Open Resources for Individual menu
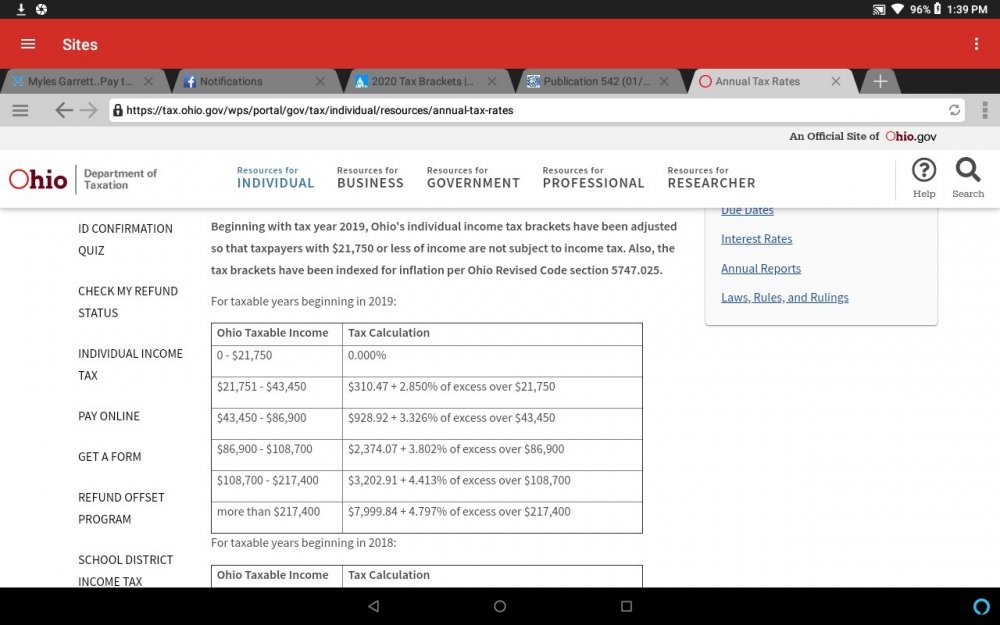 (x=276, y=178)
